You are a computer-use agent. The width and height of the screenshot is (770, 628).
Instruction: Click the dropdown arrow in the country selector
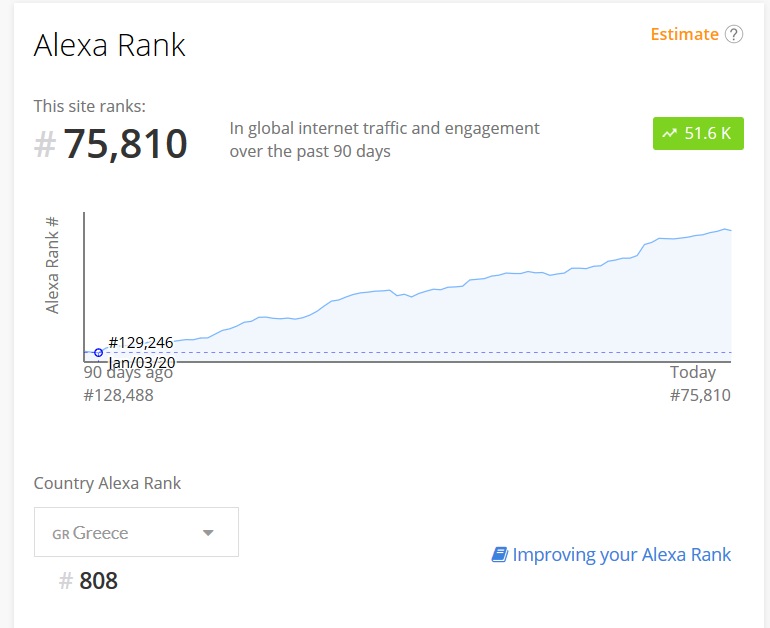tap(208, 533)
